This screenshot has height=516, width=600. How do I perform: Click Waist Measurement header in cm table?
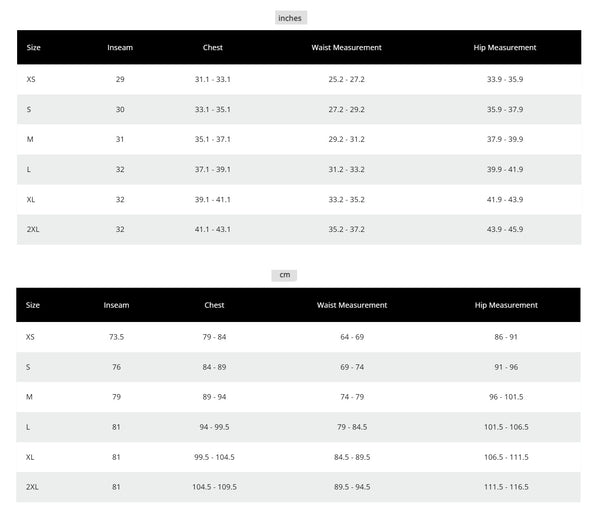[352, 305]
